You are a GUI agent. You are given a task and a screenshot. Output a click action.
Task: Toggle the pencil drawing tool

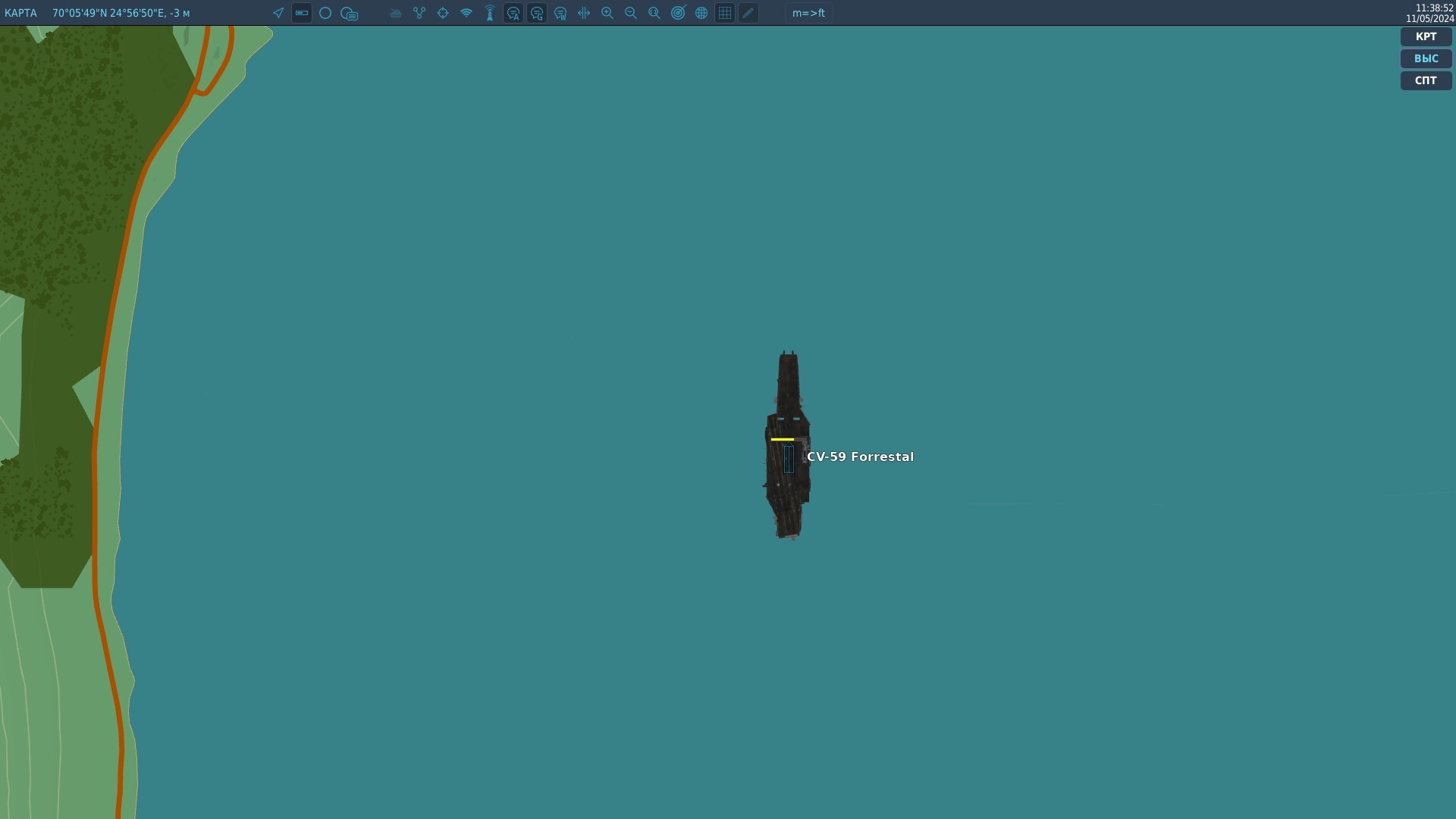(748, 13)
